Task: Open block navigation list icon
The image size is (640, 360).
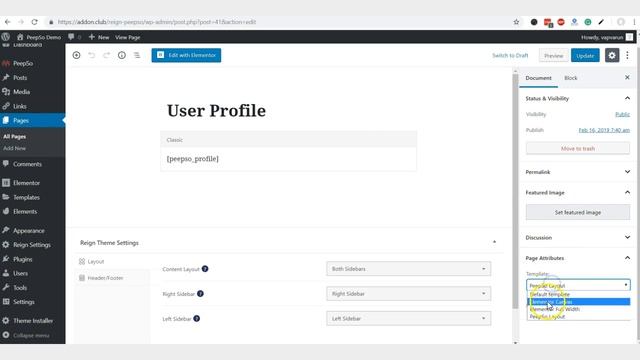Action: [137, 55]
